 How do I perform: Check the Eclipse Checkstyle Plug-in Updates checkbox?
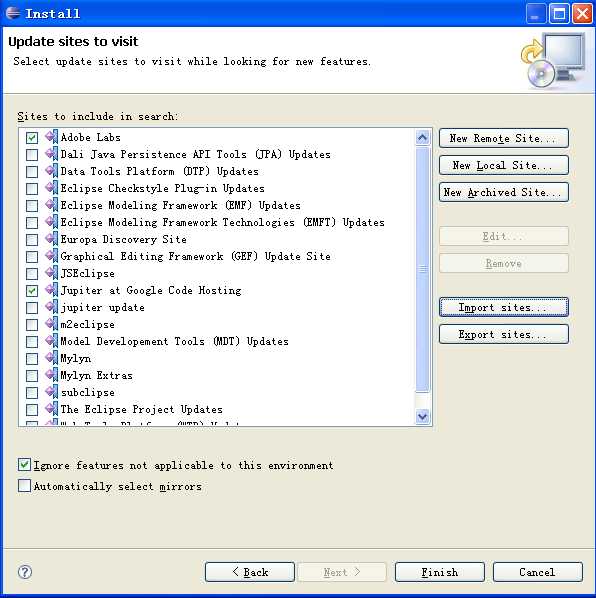tap(32, 188)
